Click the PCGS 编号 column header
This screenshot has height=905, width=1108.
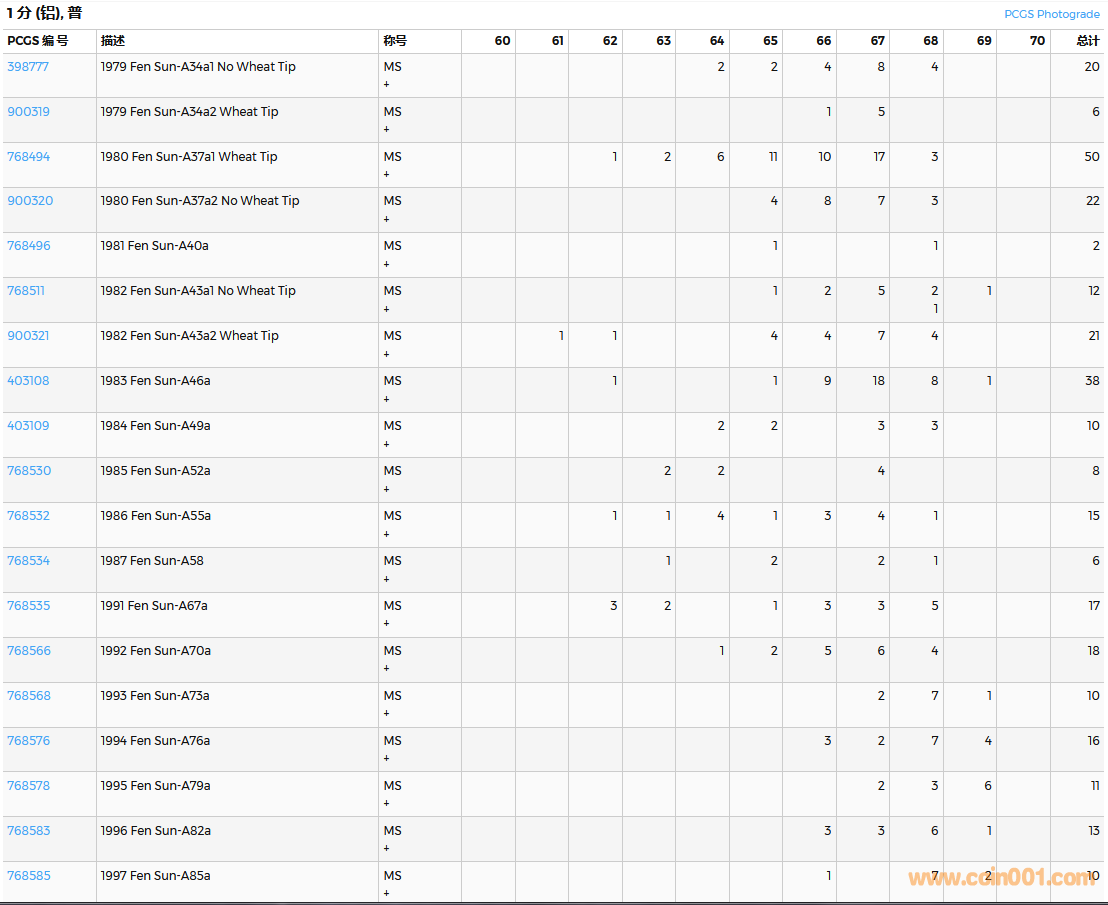pyautogui.click(x=38, y=41)
